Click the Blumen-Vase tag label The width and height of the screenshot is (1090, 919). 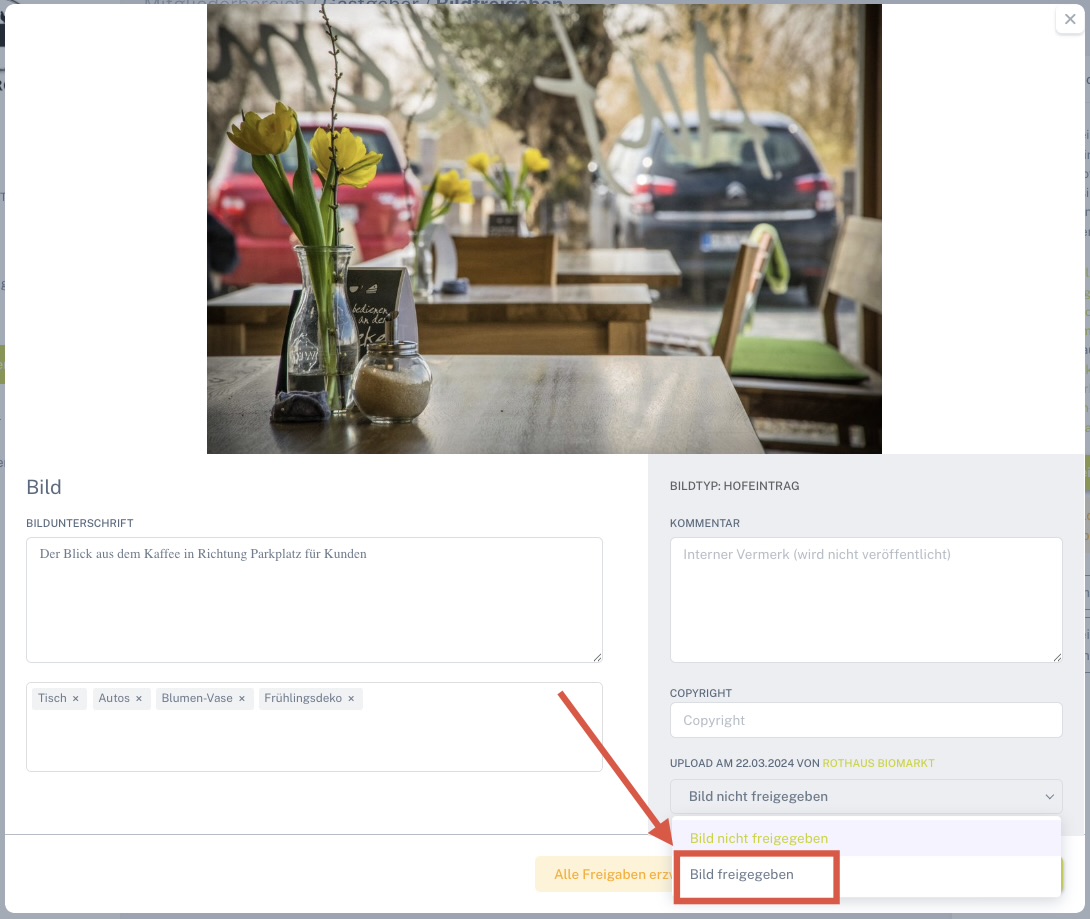pyautogui.click(x=197, y=698)
